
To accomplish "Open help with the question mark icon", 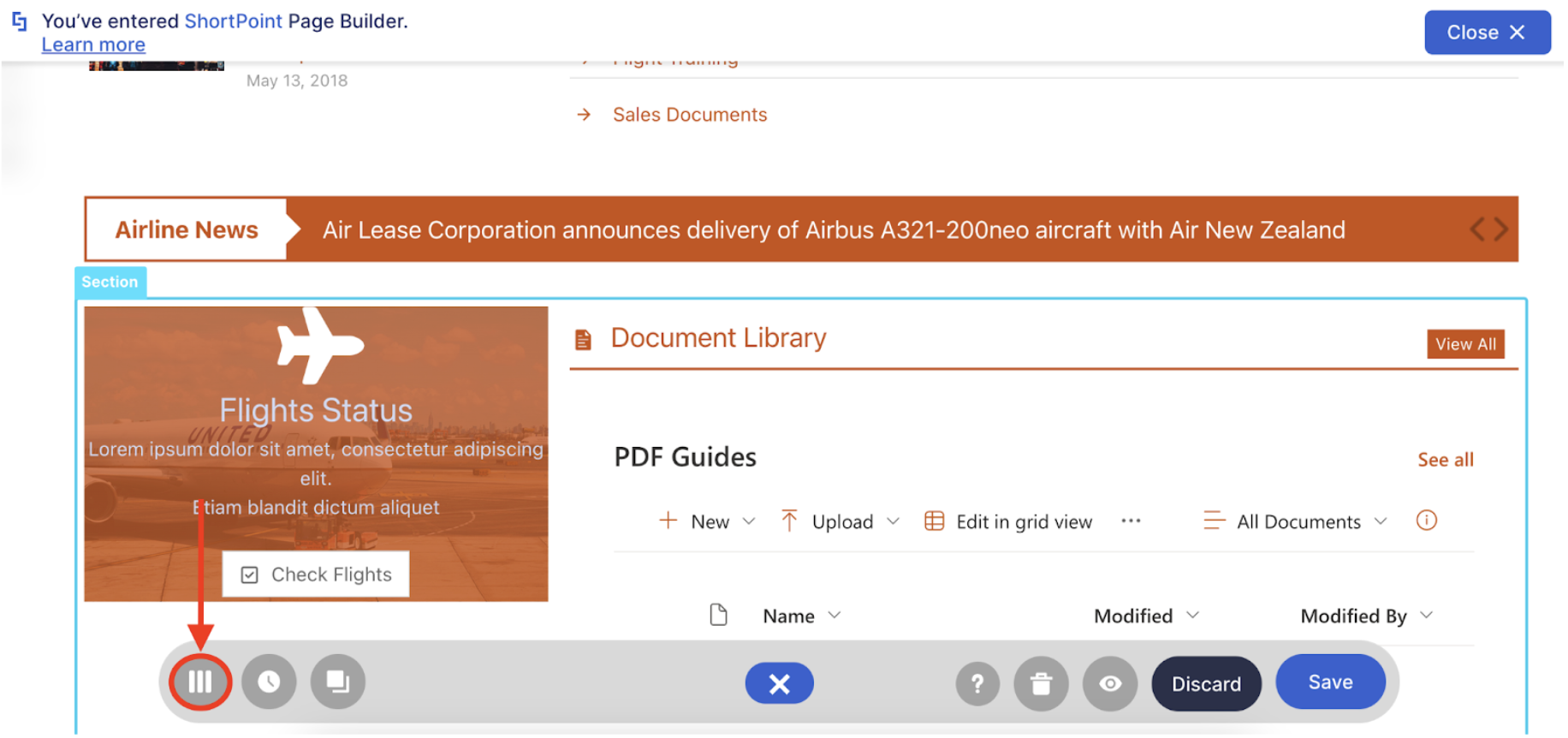I will click(977, 684).
